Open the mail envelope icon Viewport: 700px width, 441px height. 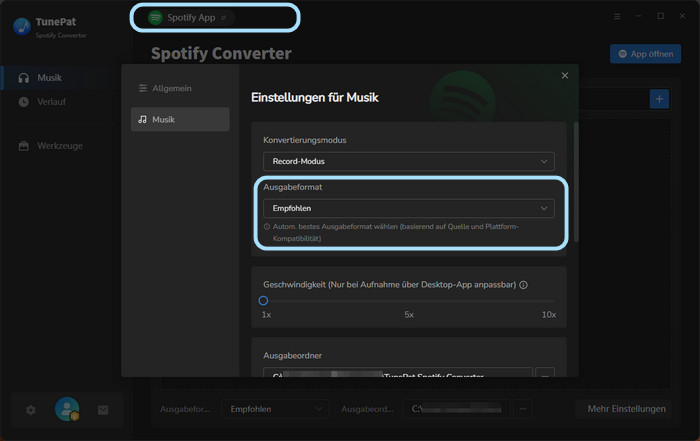103,410
